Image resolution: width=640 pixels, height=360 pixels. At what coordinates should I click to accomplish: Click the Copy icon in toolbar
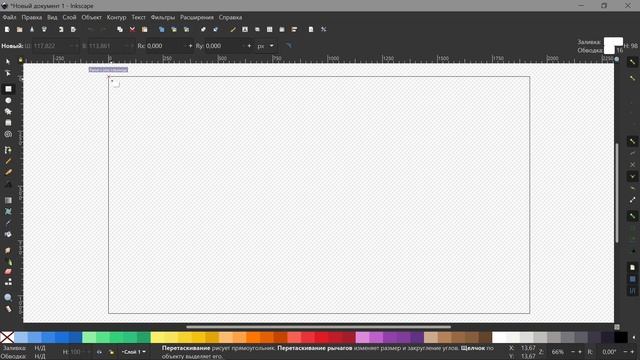click(x=120, y=29)
